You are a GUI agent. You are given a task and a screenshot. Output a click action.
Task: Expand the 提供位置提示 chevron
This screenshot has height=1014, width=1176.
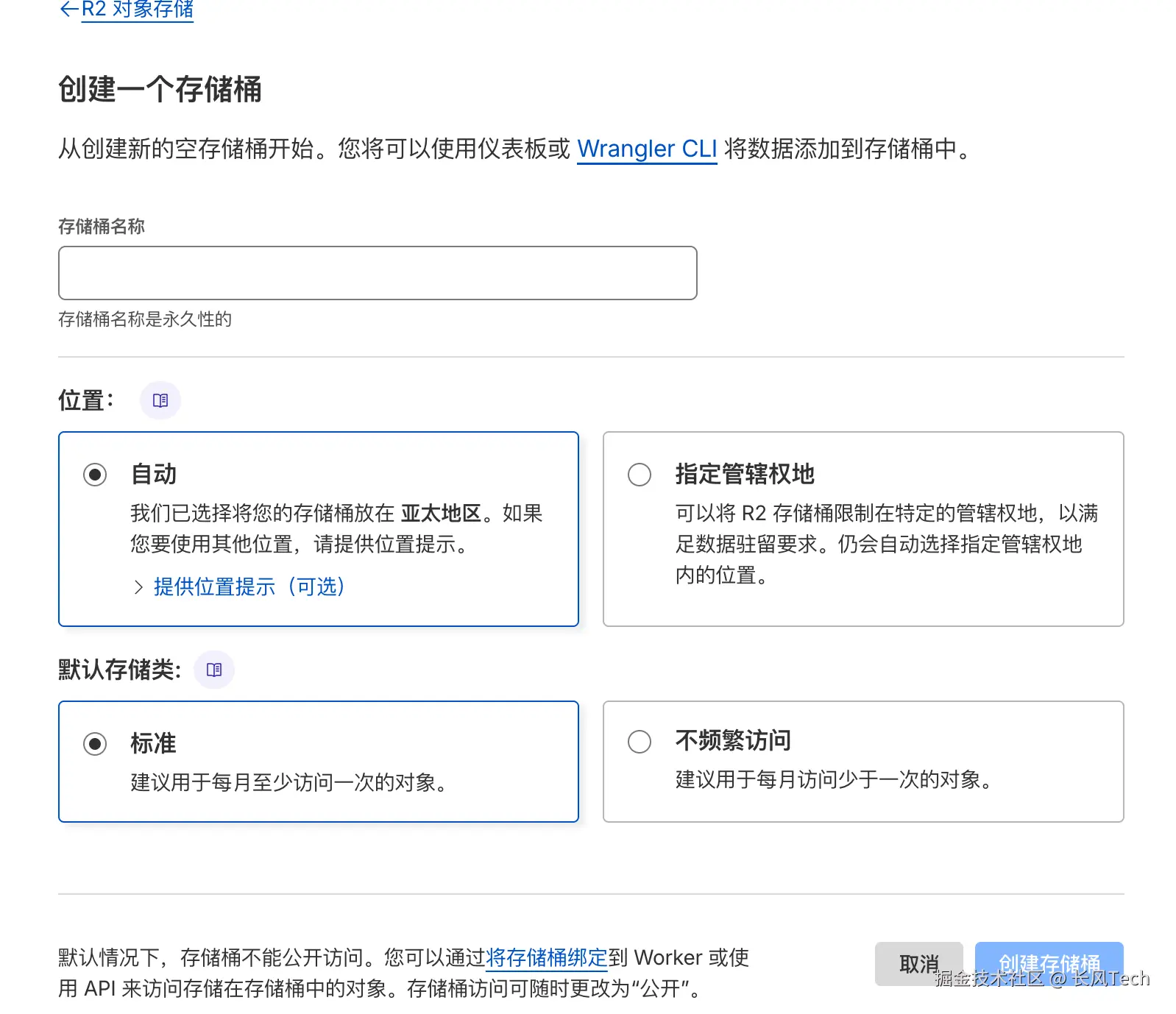click(x=138, y=586)
